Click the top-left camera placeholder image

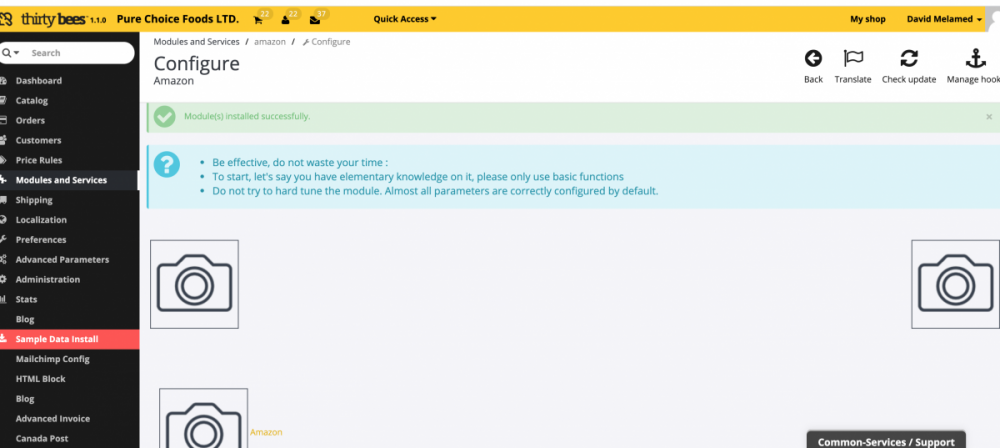(194, 284)
